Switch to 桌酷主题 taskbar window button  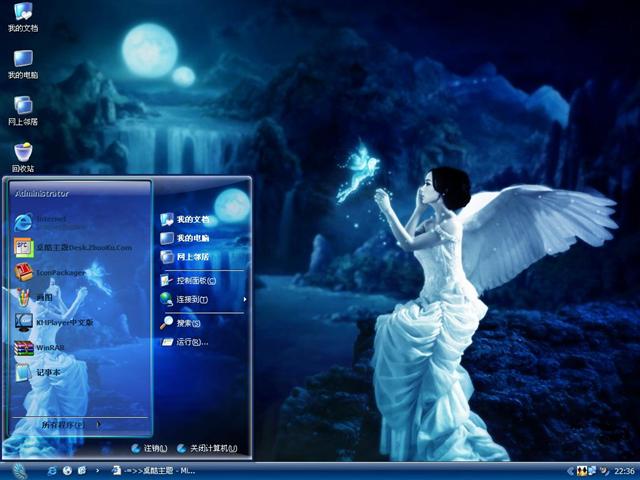click(153, 471)
